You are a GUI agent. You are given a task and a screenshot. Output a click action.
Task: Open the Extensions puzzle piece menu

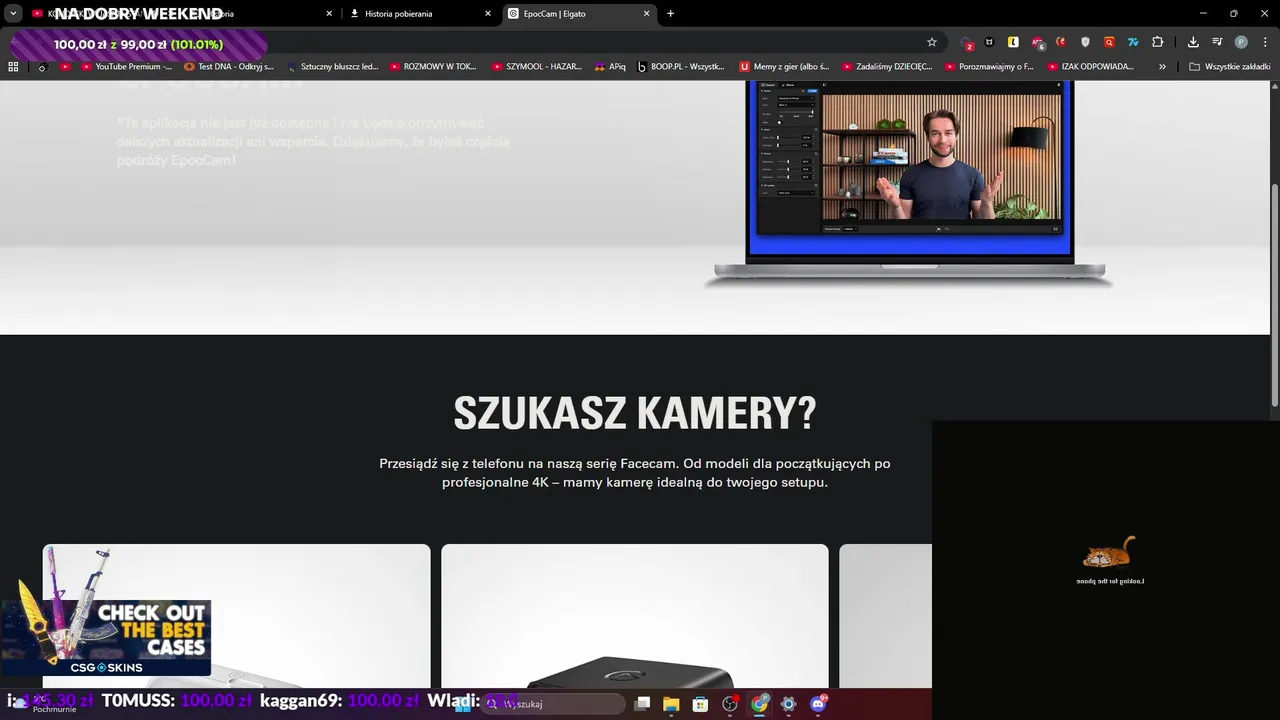click(1157, 42)
